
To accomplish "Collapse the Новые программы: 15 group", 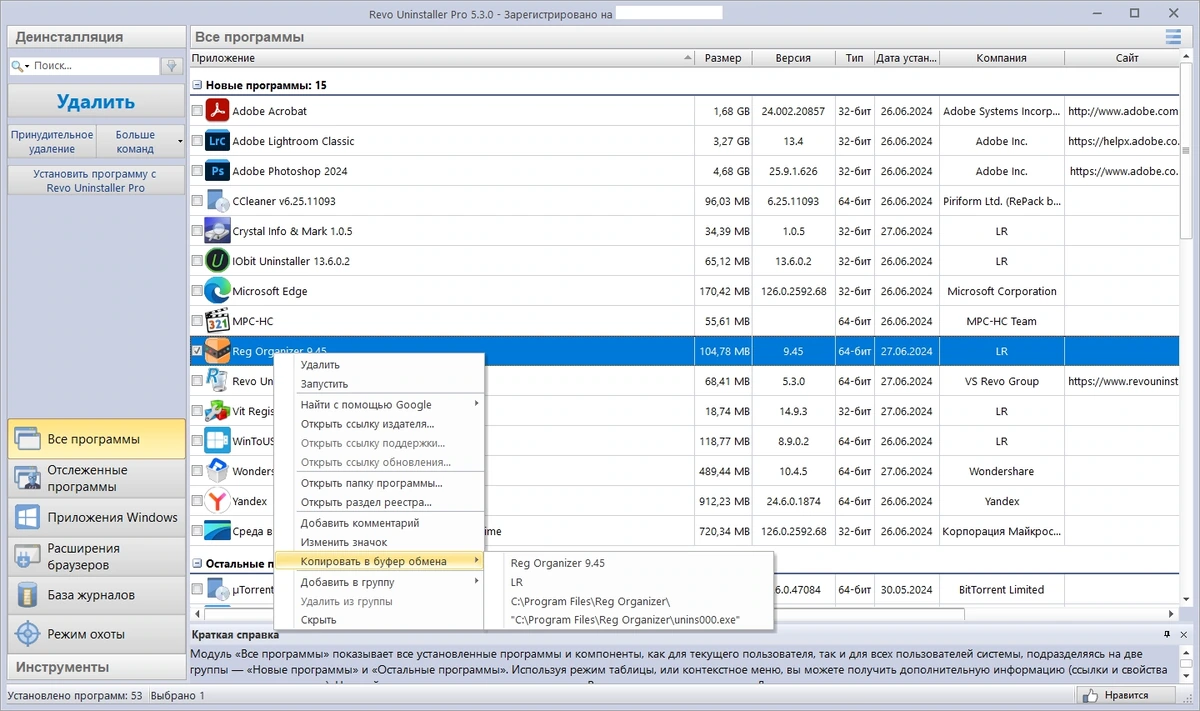I will pyautogui.click(x=197, y=86).
